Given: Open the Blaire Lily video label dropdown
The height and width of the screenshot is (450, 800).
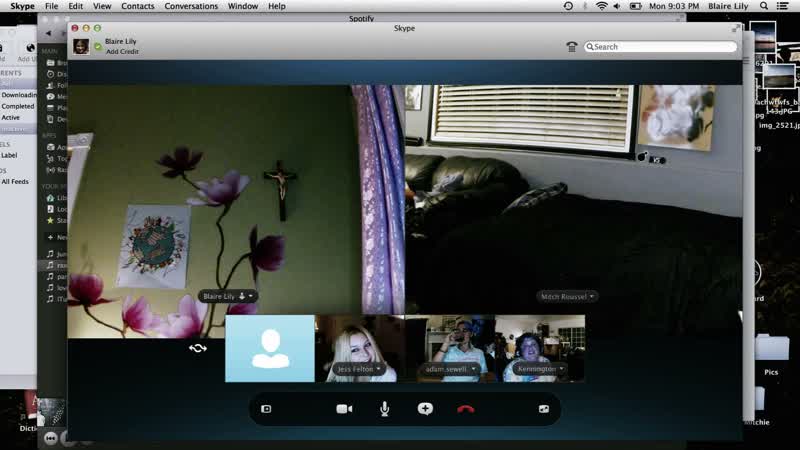Looking at the screenshot, I should point(228,296).
